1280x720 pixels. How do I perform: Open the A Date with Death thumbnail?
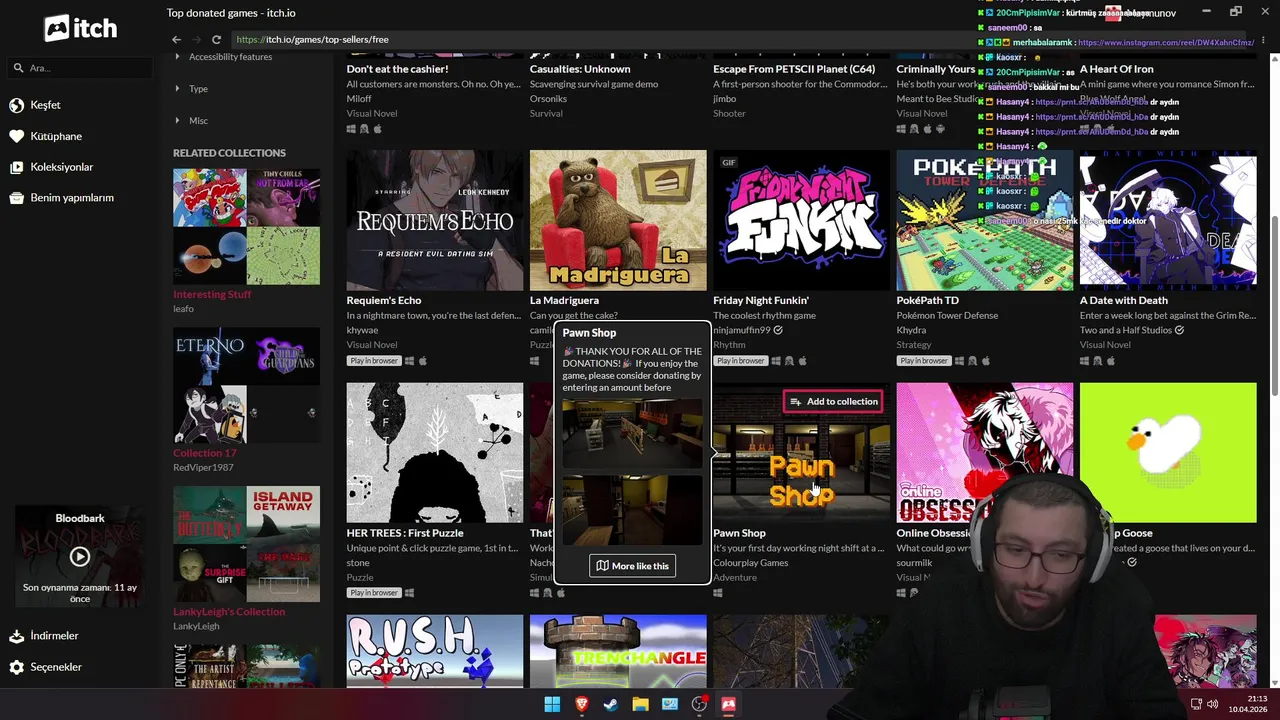tap(1168, 220)
